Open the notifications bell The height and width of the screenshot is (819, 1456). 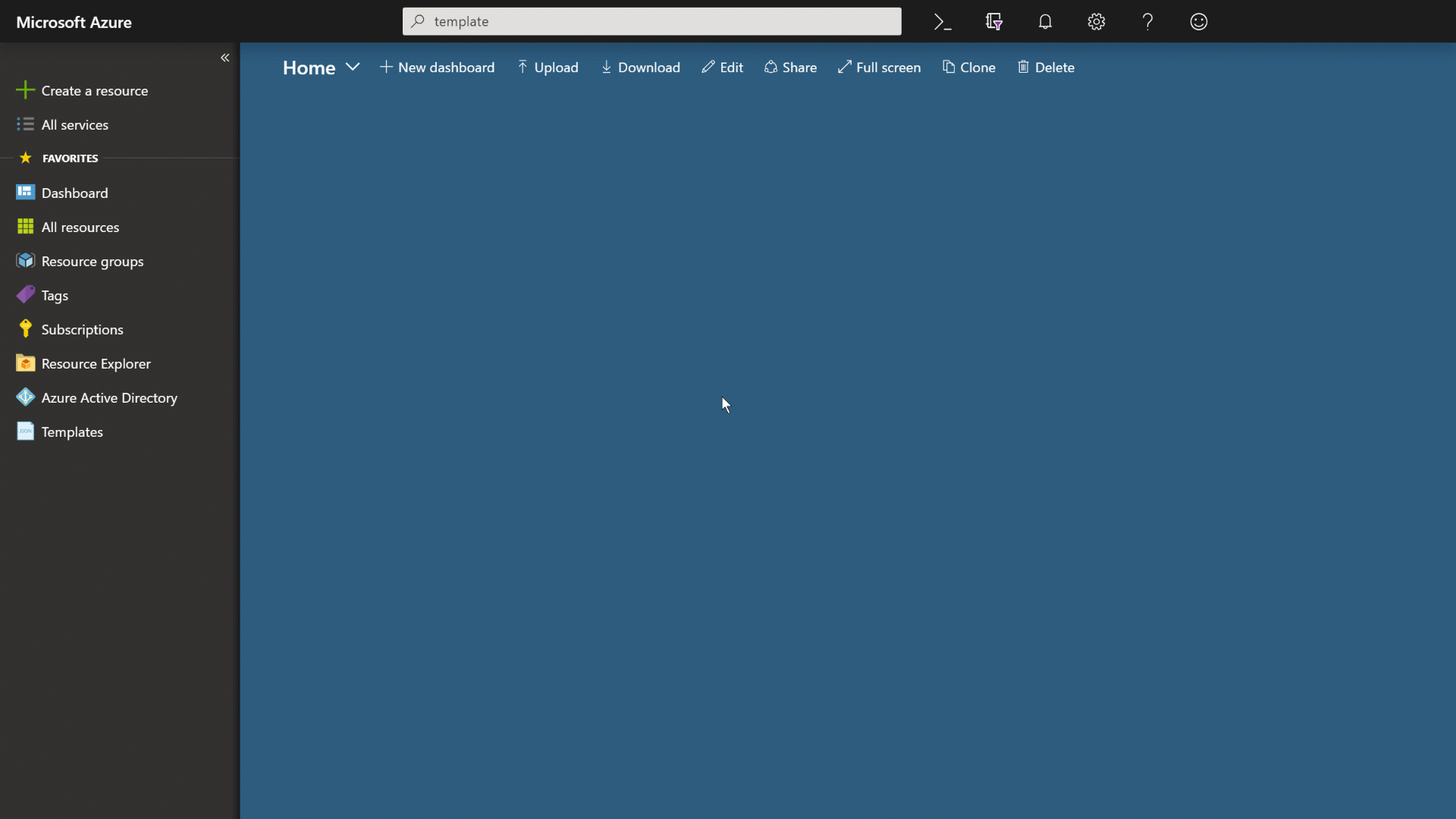(x=1045, y=22)
